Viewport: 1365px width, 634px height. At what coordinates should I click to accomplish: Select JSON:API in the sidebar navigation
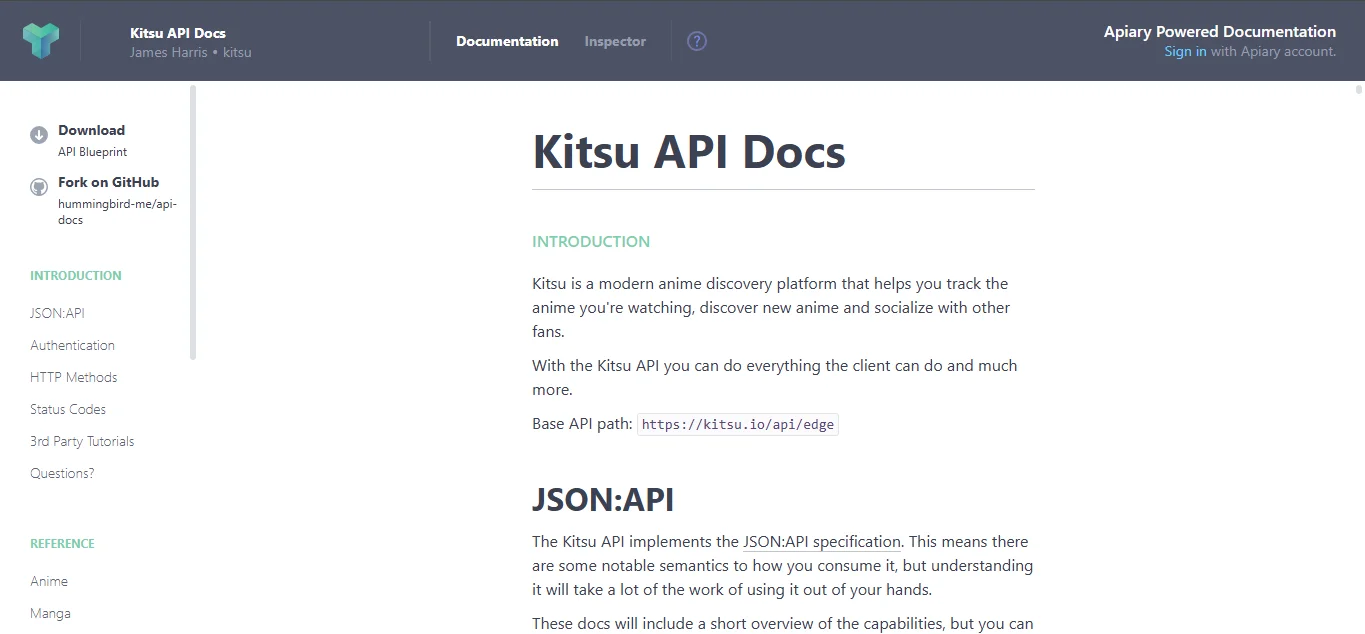[x=57, y=313]
